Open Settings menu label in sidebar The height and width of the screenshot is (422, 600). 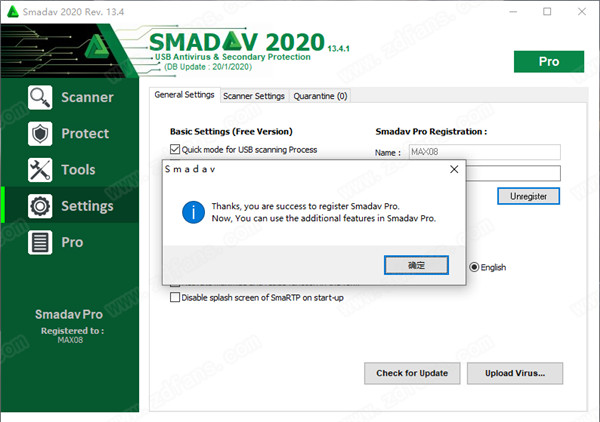click(87, 206)
